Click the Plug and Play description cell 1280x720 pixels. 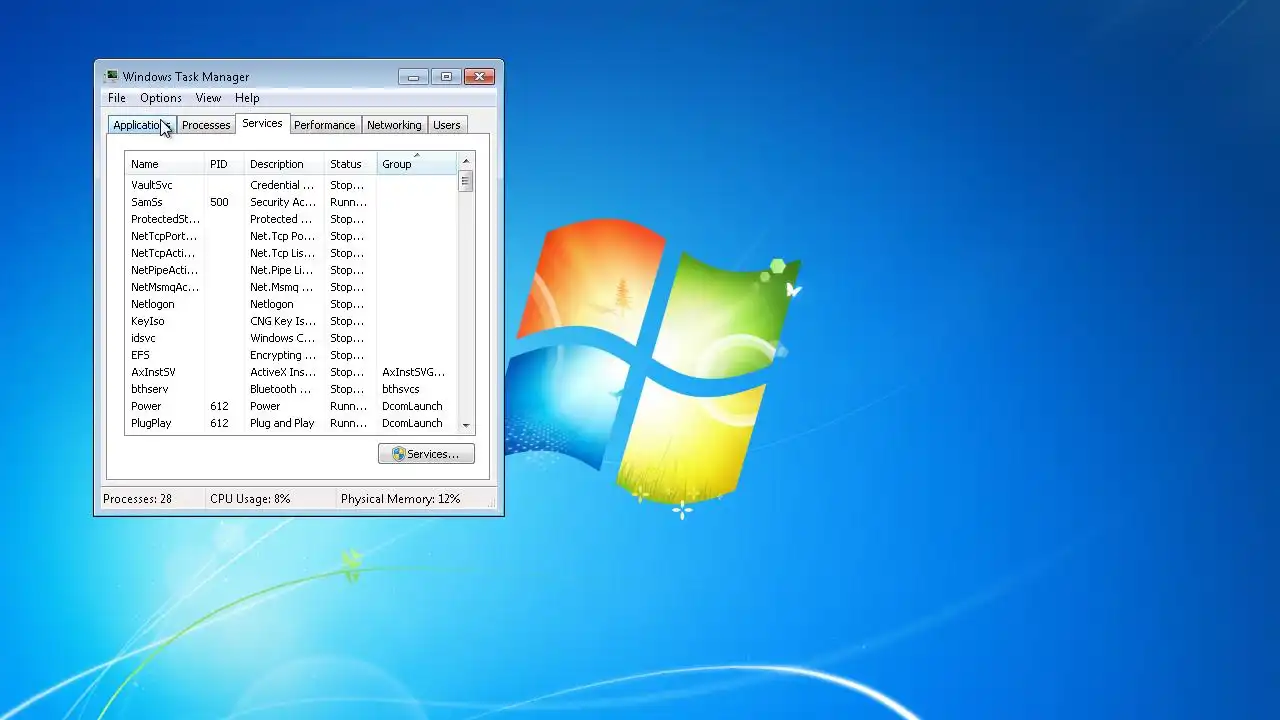coord(282,423)
